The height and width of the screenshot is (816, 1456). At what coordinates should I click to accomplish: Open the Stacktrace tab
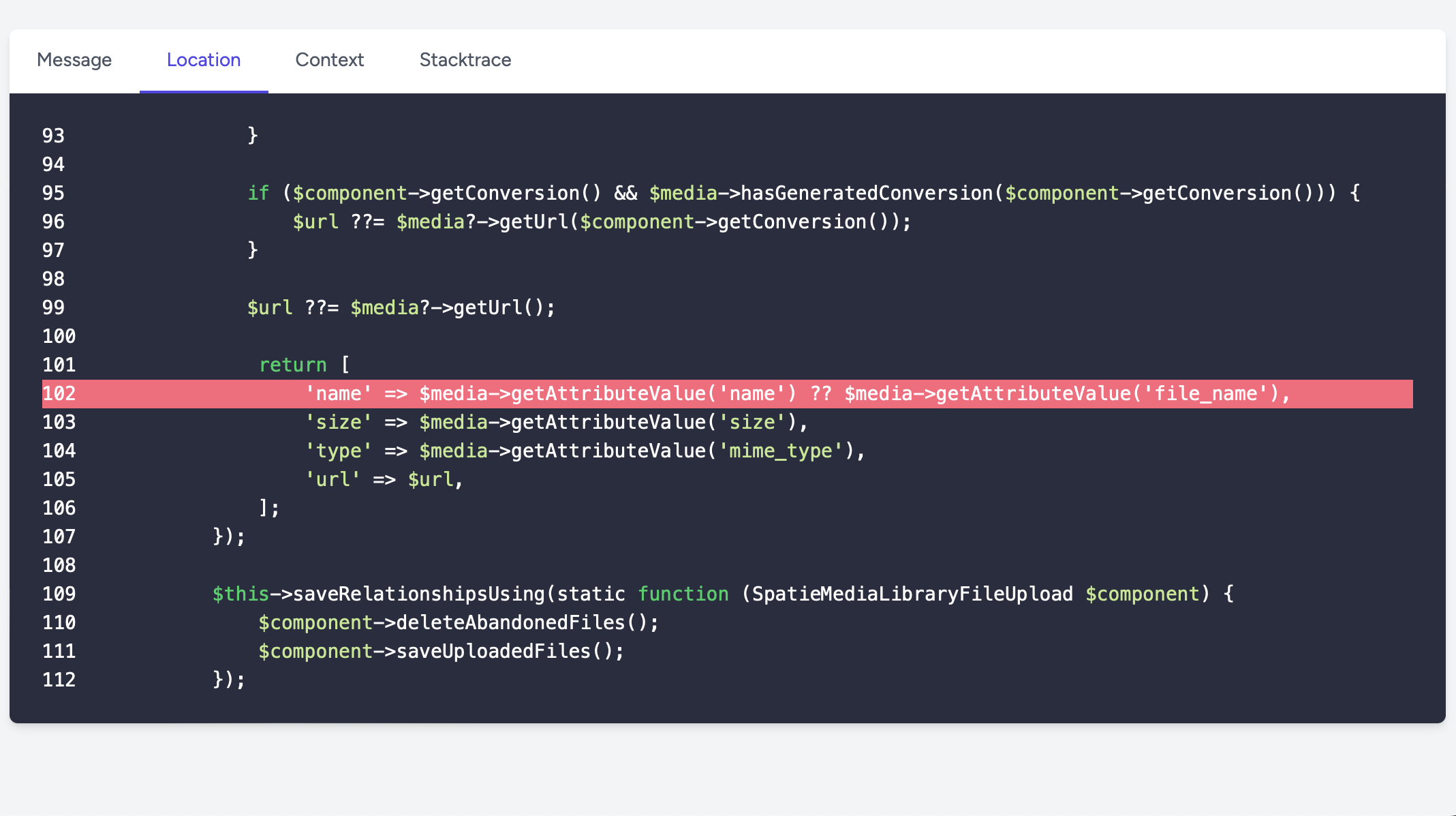point(465,60)
